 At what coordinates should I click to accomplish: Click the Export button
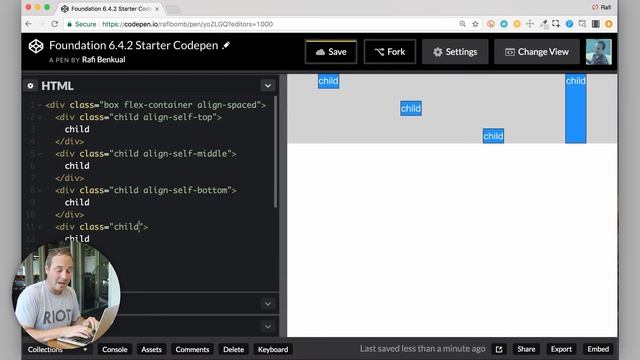tap(561, 349)
